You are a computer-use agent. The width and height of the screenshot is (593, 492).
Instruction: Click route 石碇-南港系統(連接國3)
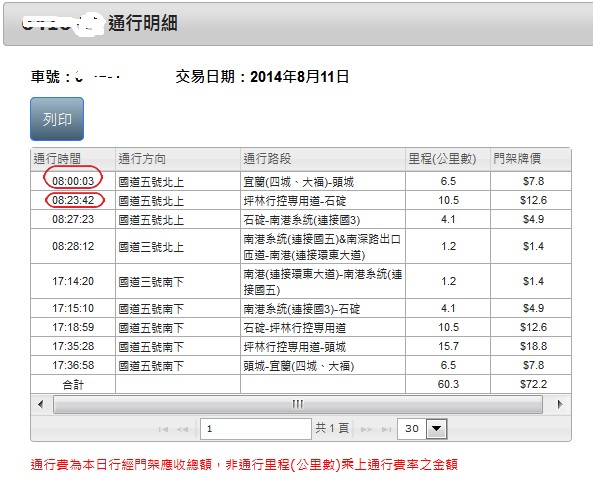[x=302, y=220]
